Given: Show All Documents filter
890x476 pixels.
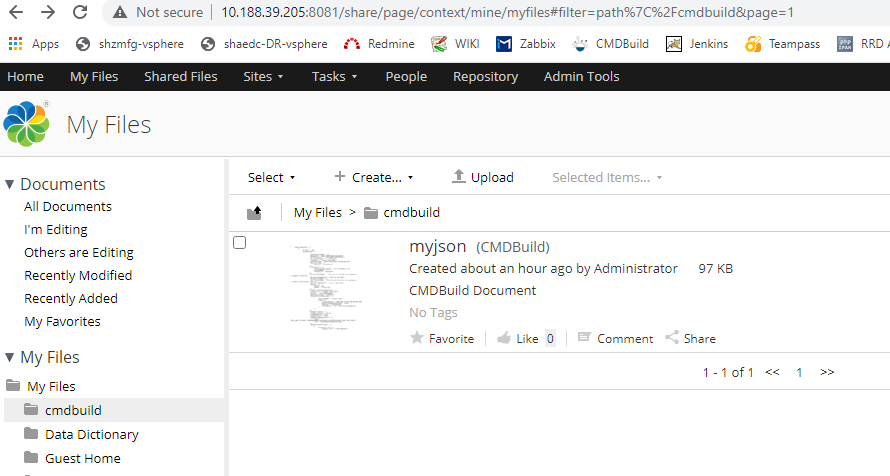Looking at the screenshot, I should click(x=68, y=207).
